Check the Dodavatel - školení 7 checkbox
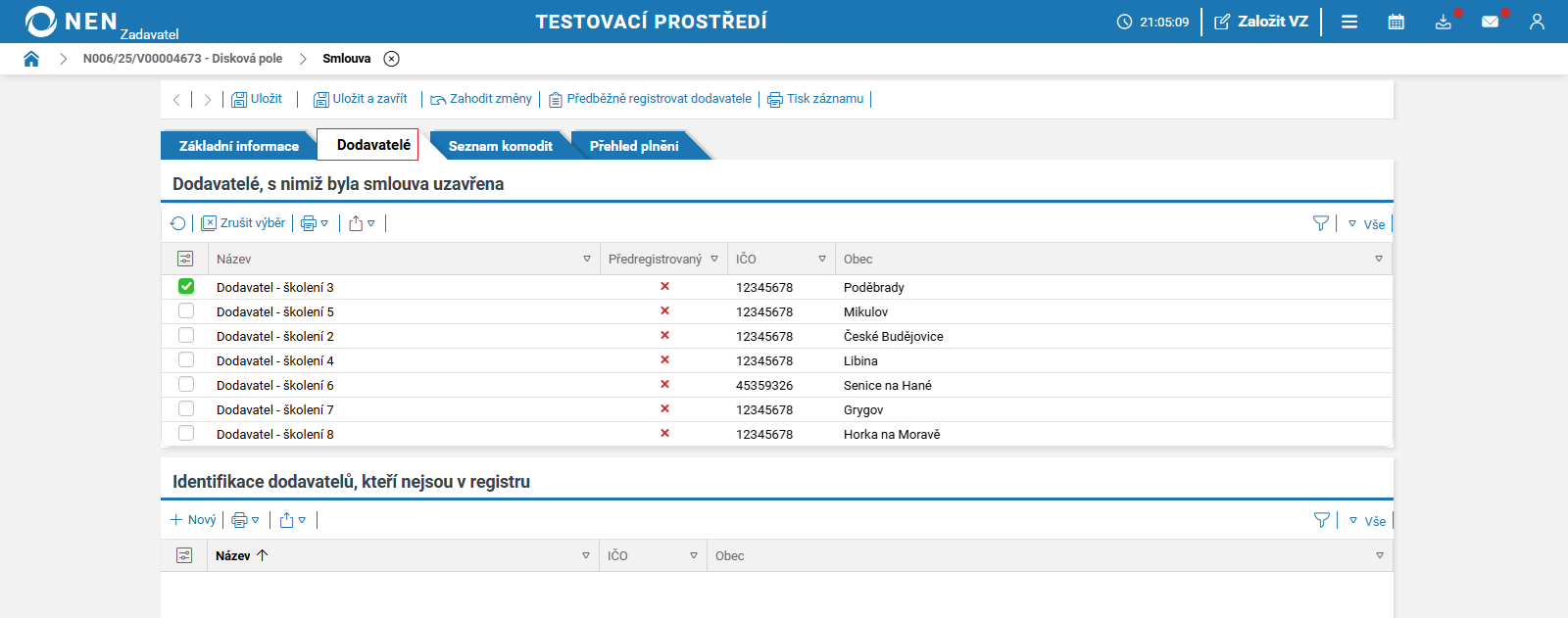Image resolution: width=1568 pixels, height=618 pixels. 186,408
